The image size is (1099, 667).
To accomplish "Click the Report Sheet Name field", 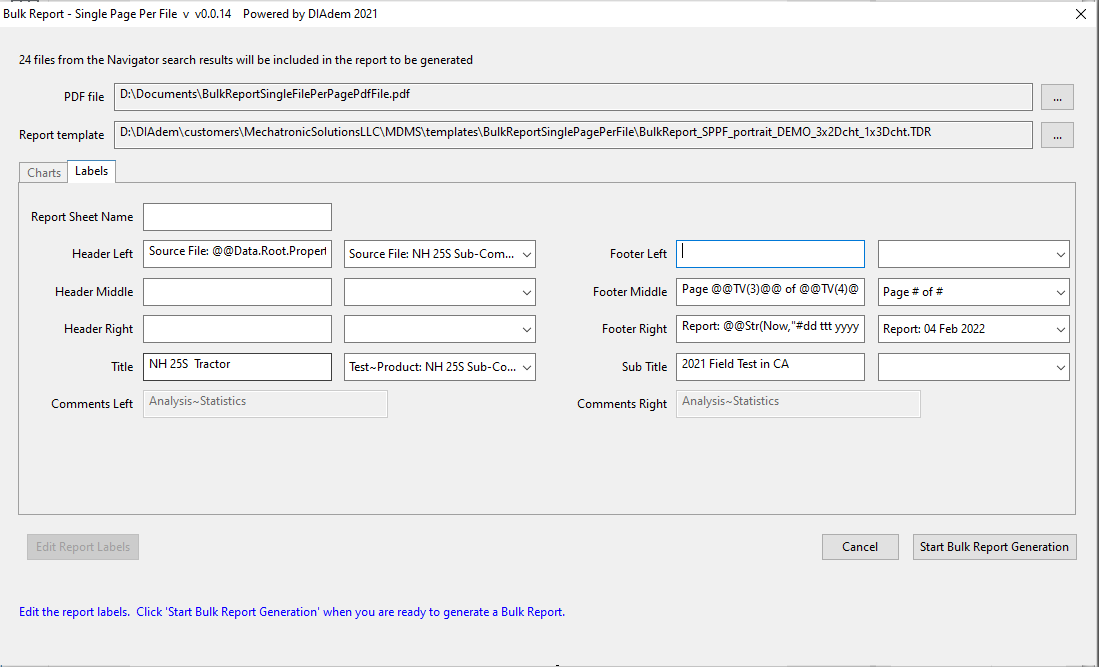I will [237, 217].
